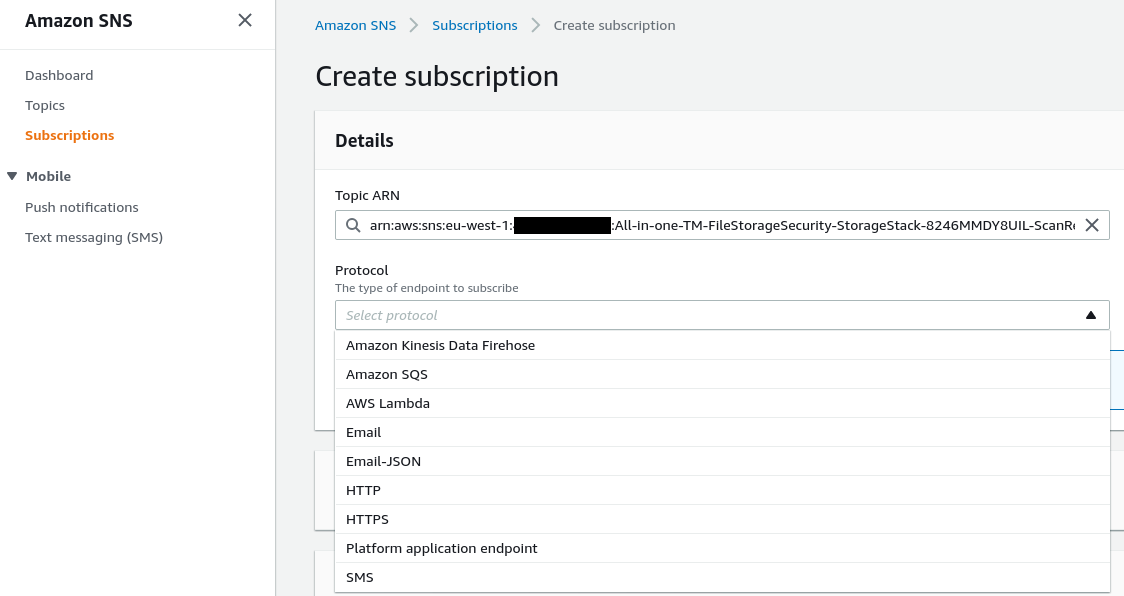Focus the Topic ARN input field
The width and height of the screenshot is (1124, 596).
[x=722, y=225]
